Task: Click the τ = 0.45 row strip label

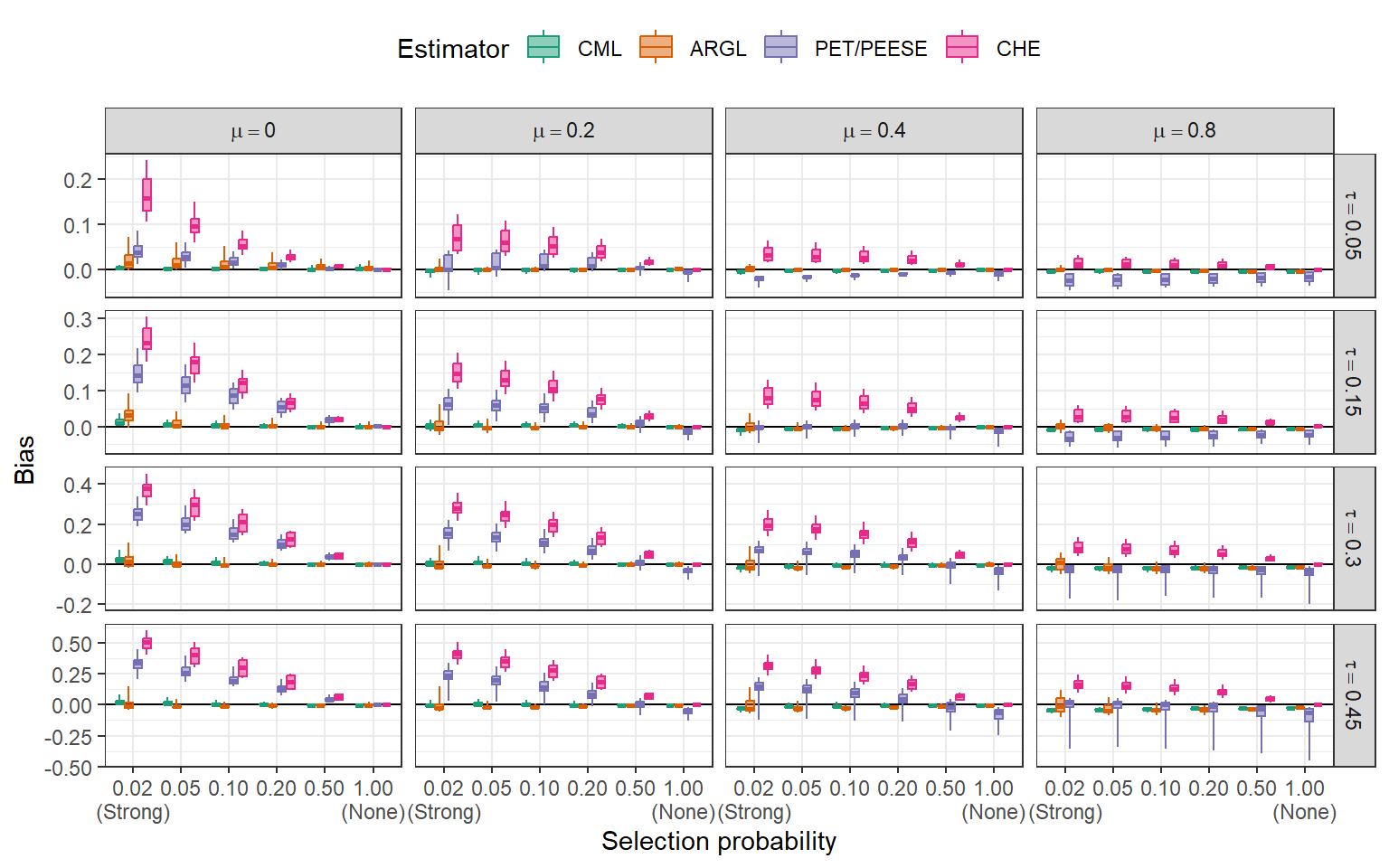Action: pos(1354,695)
